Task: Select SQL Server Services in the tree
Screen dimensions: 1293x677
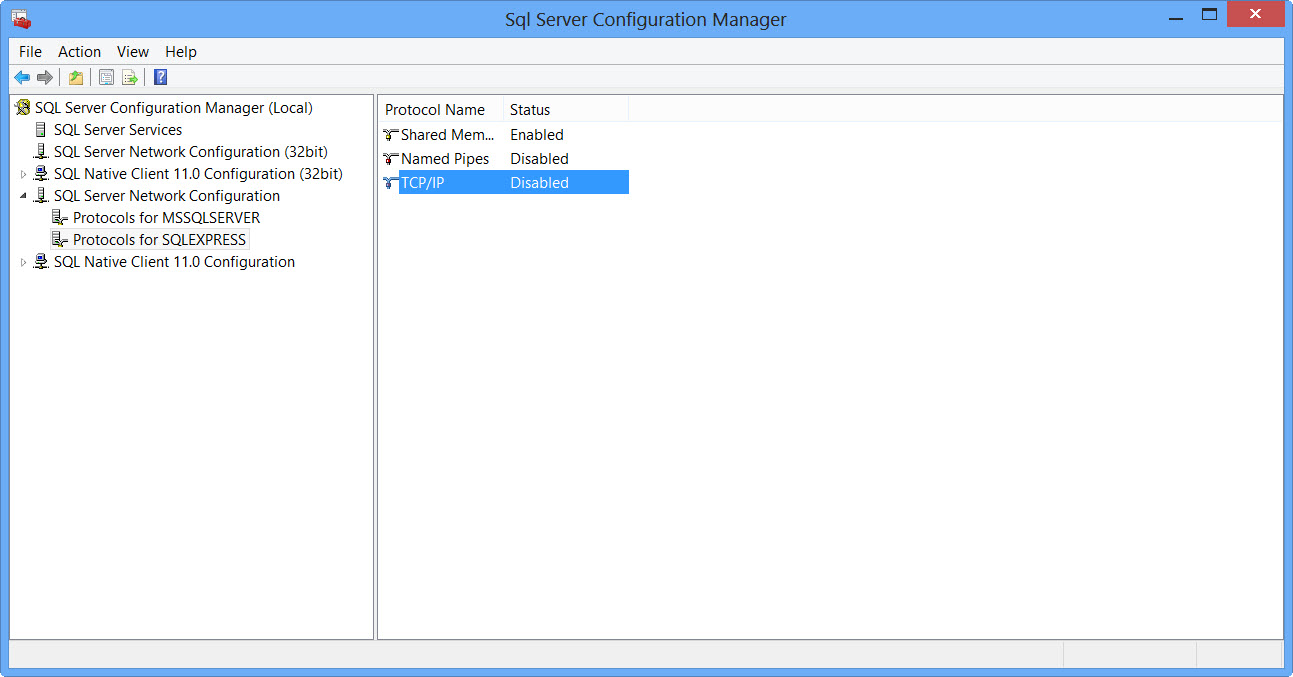Action: coord(117,129)
